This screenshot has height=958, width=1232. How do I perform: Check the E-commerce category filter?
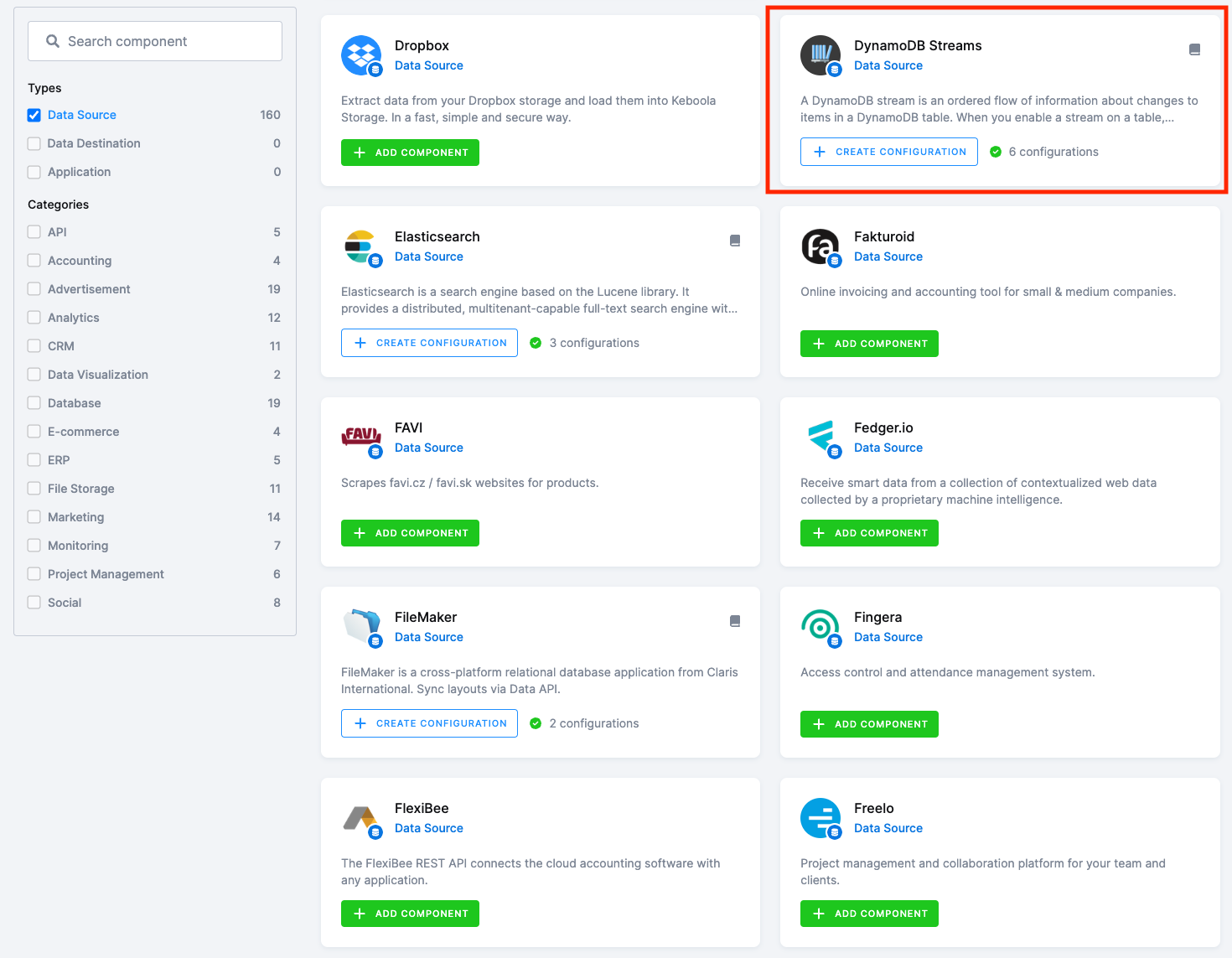tap(34, 432)
